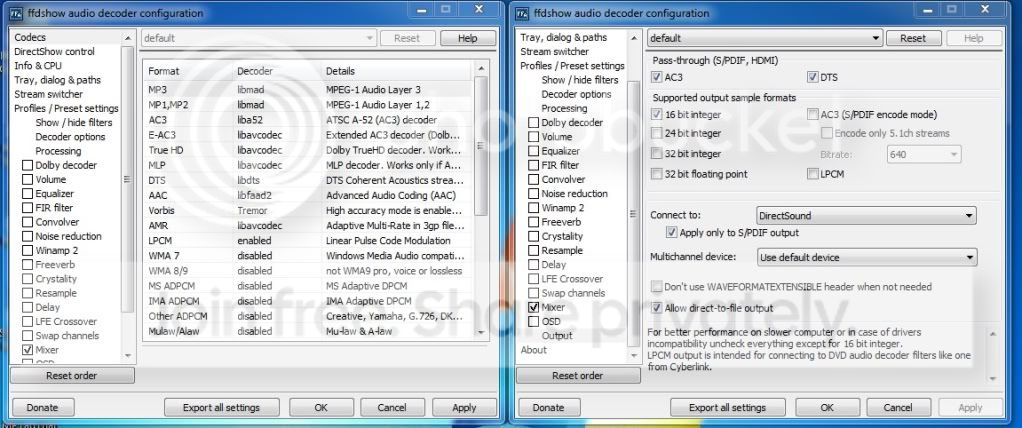Enable 32 bit floating point format
This screenshot has width=1022, height=428.
[x=656, y=174]
